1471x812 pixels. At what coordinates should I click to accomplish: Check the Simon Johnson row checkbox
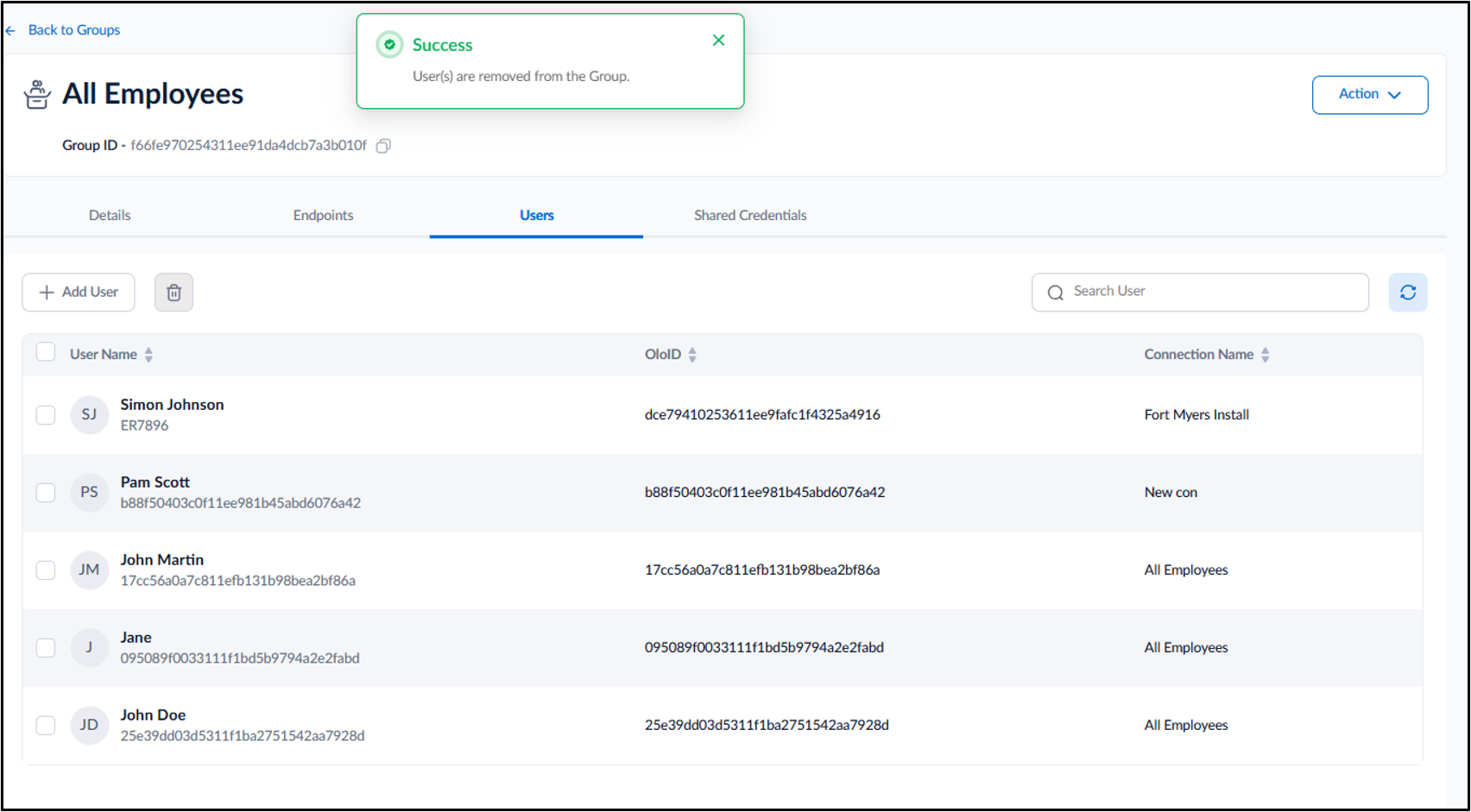46,415
